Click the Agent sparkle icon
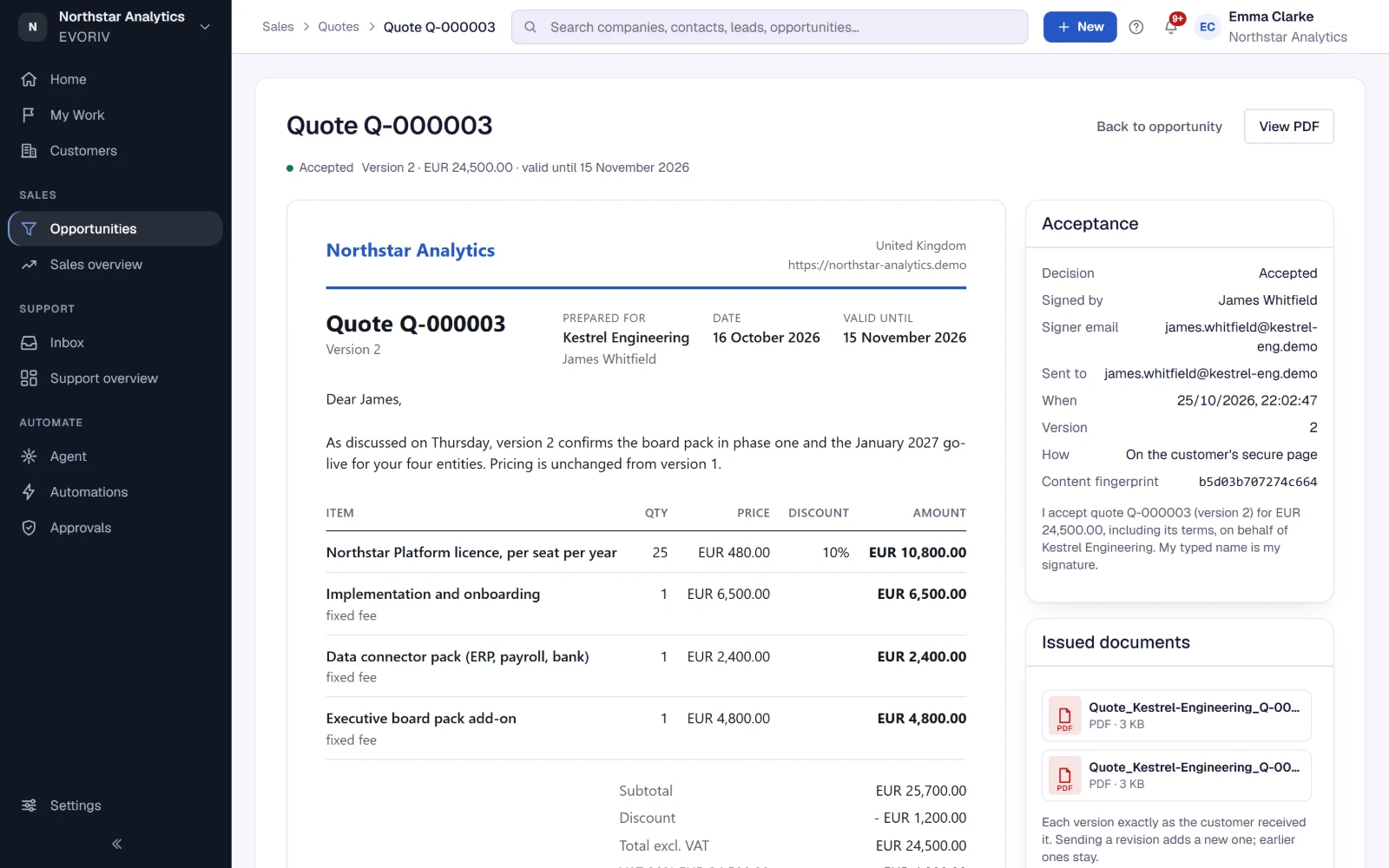1389x868 pixels. 29,456
